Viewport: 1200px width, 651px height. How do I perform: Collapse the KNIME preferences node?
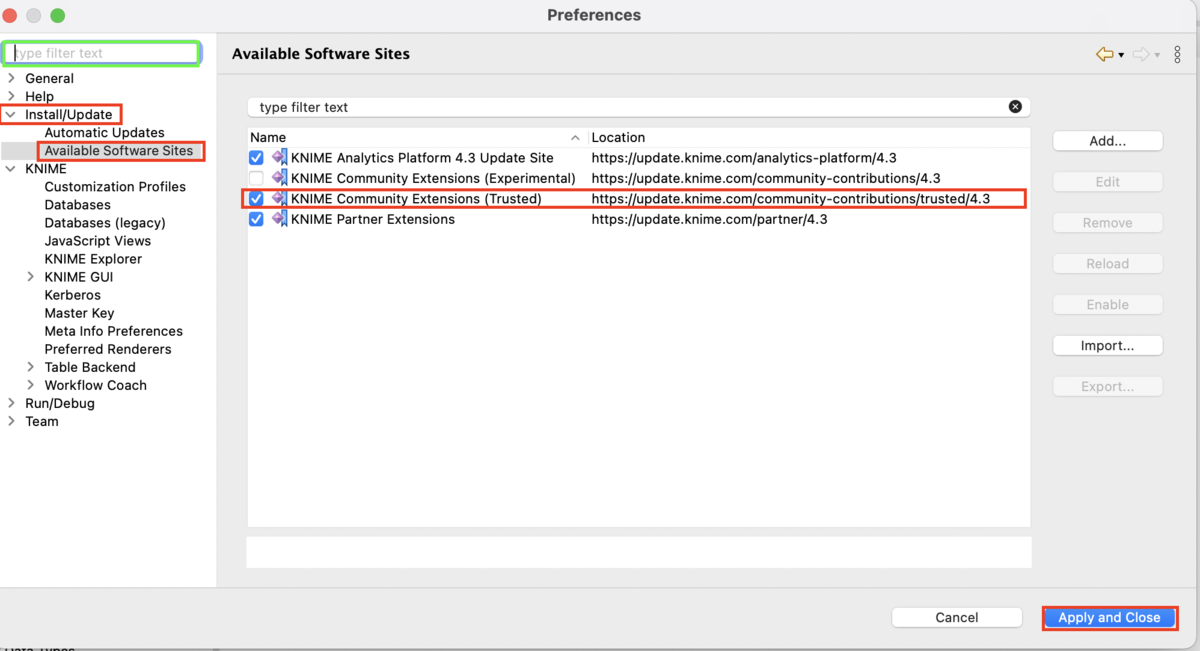tap(11, 169)
